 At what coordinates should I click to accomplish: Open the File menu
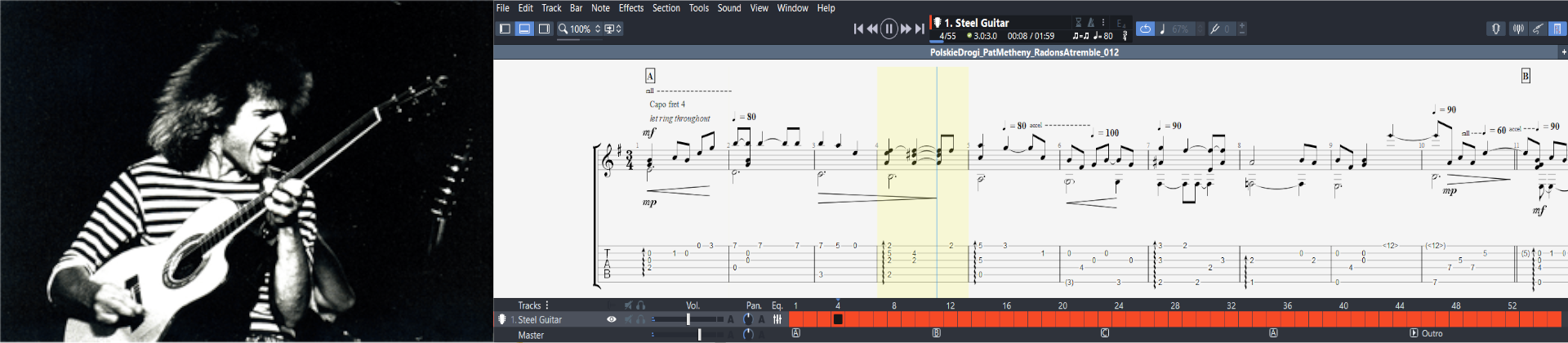502,8
